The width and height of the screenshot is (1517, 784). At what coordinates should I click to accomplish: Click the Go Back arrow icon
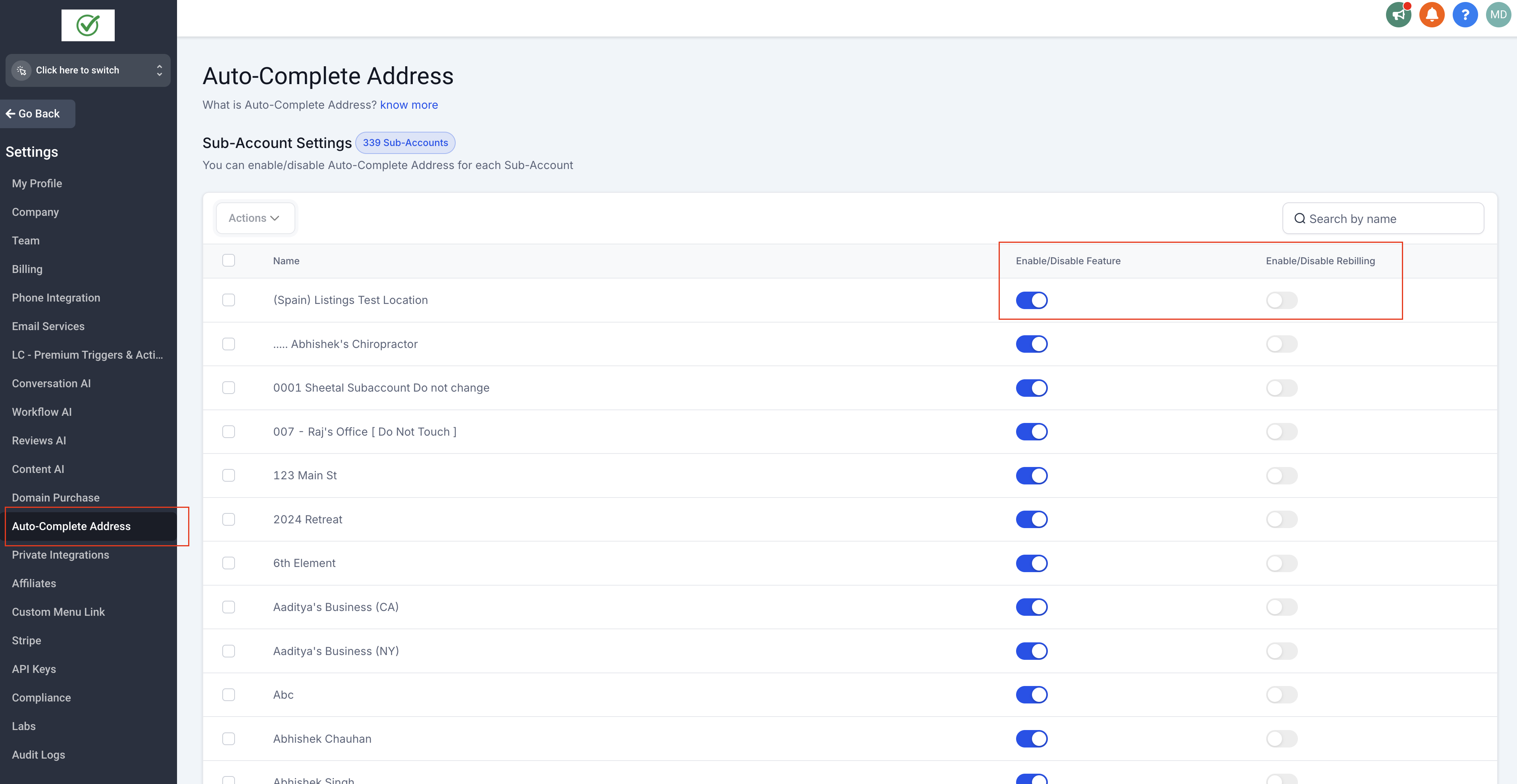[x=11, y=113]
